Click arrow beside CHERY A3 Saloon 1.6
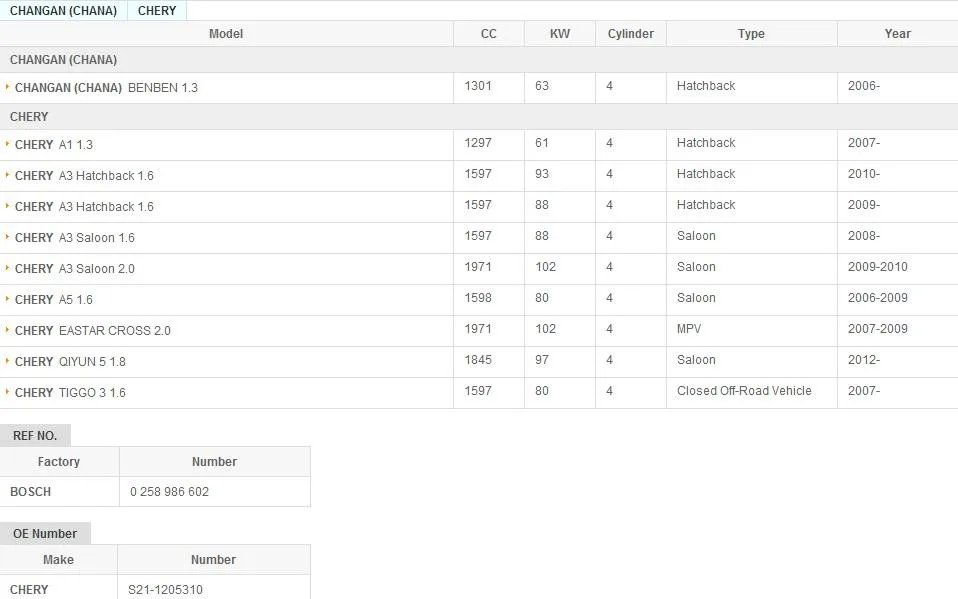 [x=7, y=237]
